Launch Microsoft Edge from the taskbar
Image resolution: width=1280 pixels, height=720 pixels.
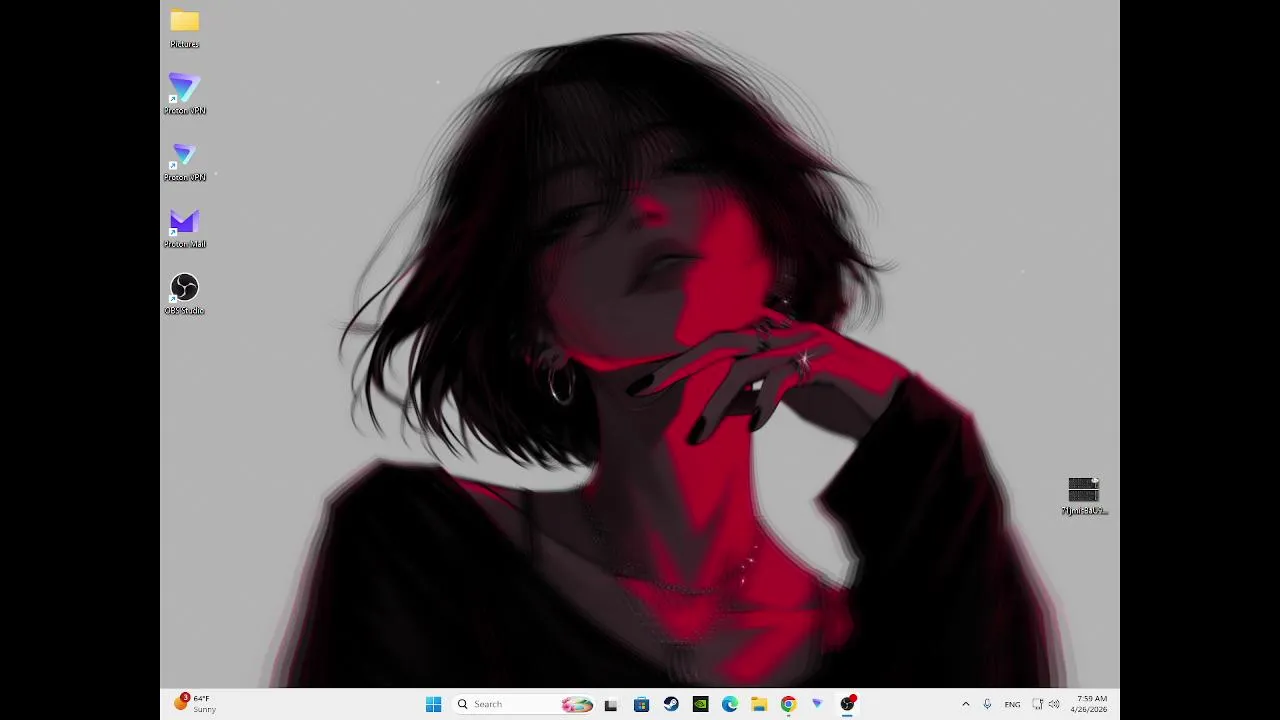tap(730, 704)
